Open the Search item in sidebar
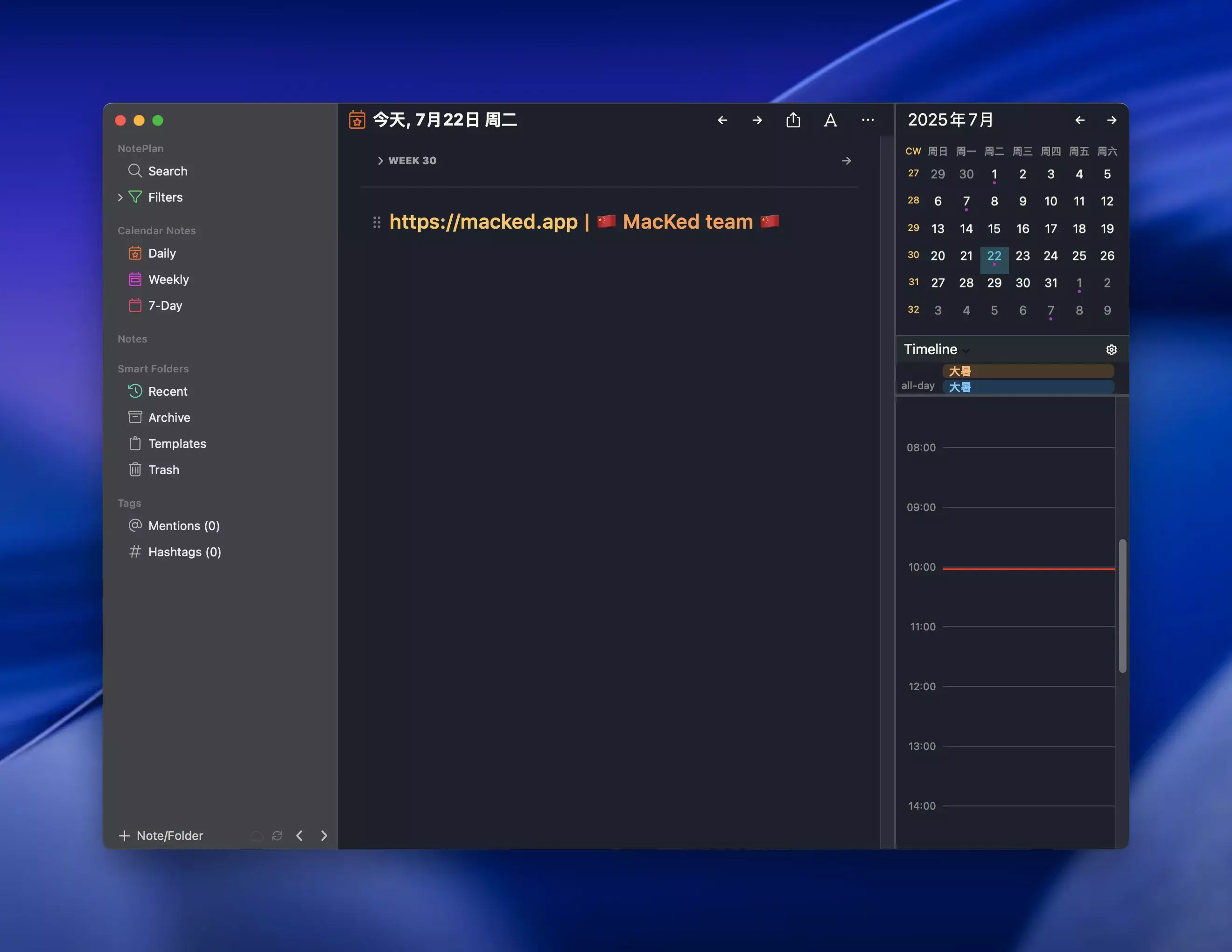Viewport: 1232px width, 952px height. point(167,171)
